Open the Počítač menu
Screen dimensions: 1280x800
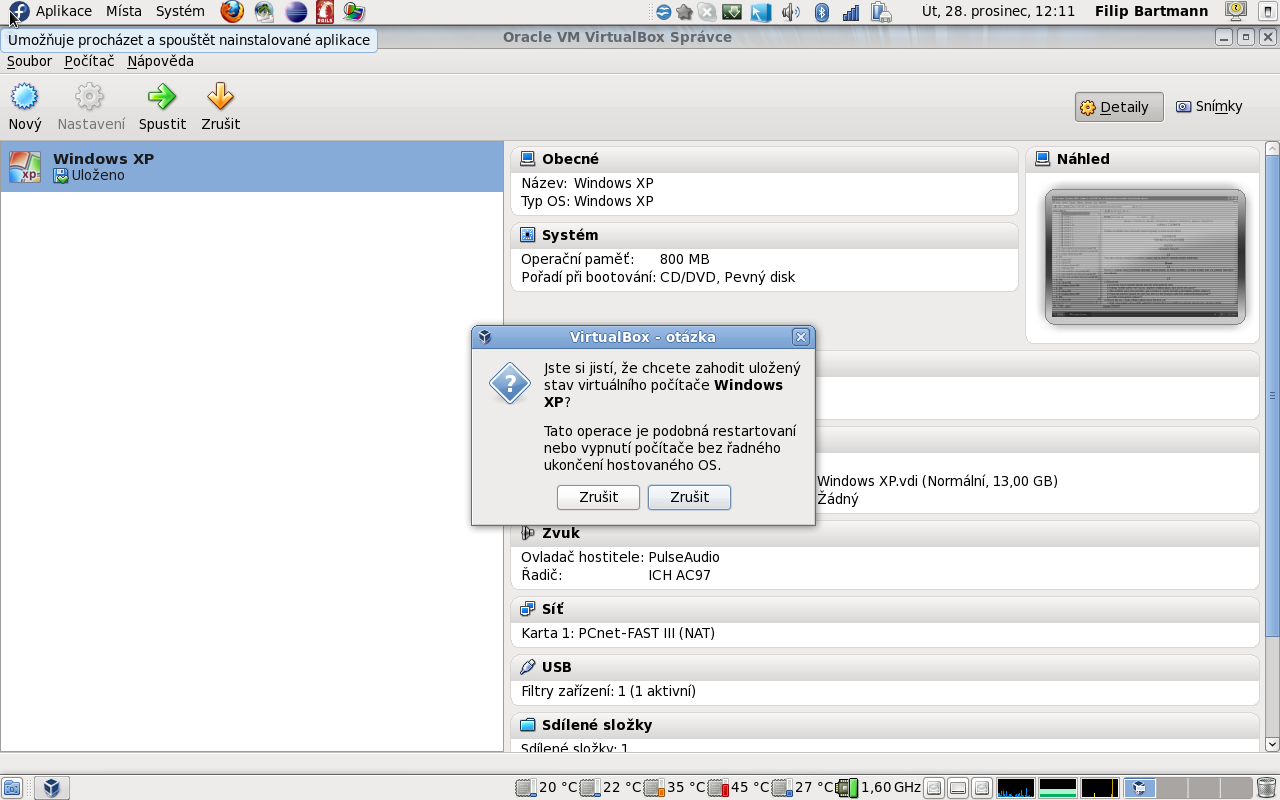click(x=89, y=61)
